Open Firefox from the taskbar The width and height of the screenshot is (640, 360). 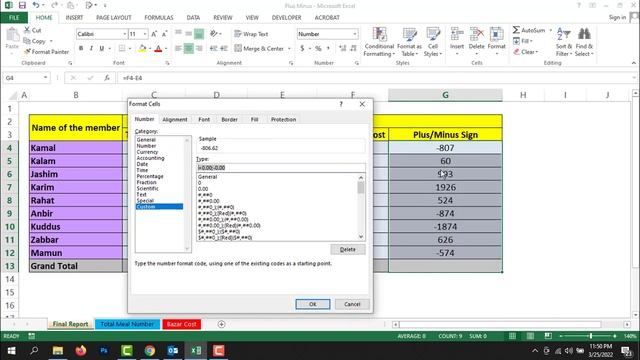pos(81,351)
